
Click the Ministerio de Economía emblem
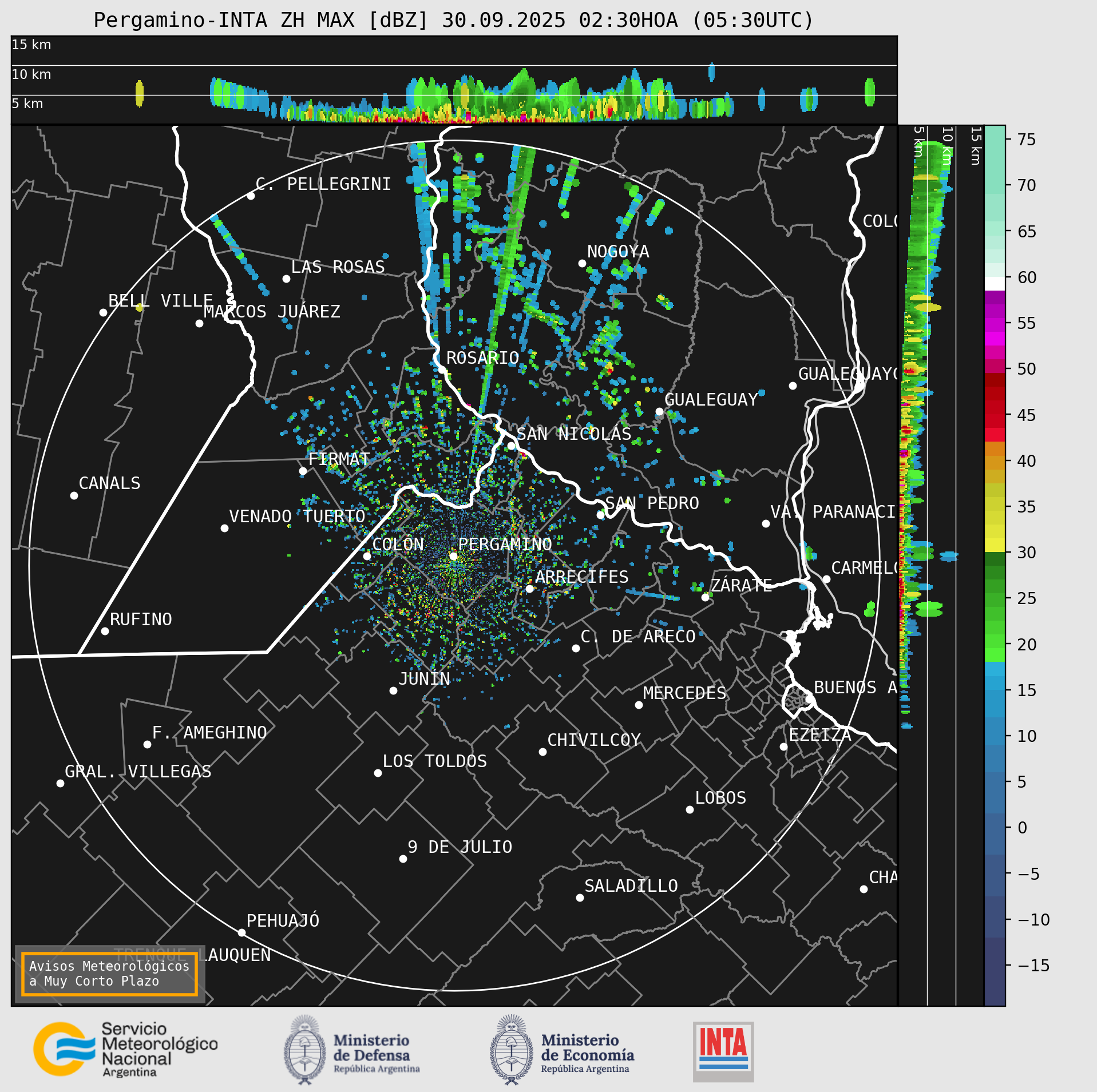tap(511, 1050)
